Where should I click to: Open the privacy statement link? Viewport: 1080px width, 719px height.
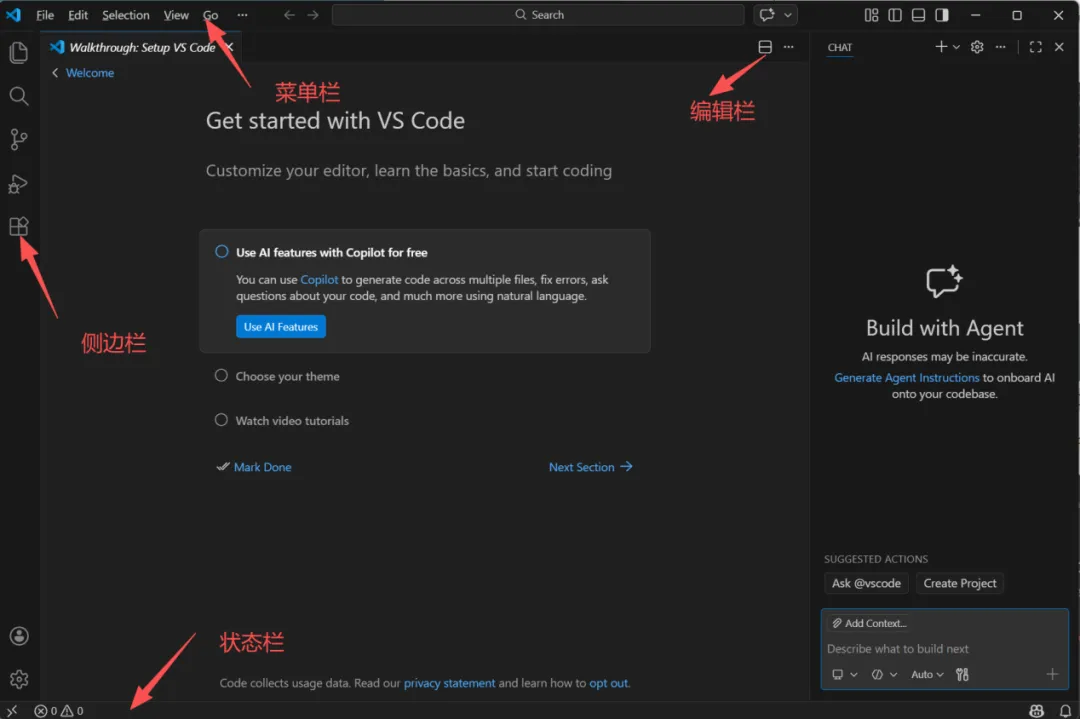(x=449, y=683)
